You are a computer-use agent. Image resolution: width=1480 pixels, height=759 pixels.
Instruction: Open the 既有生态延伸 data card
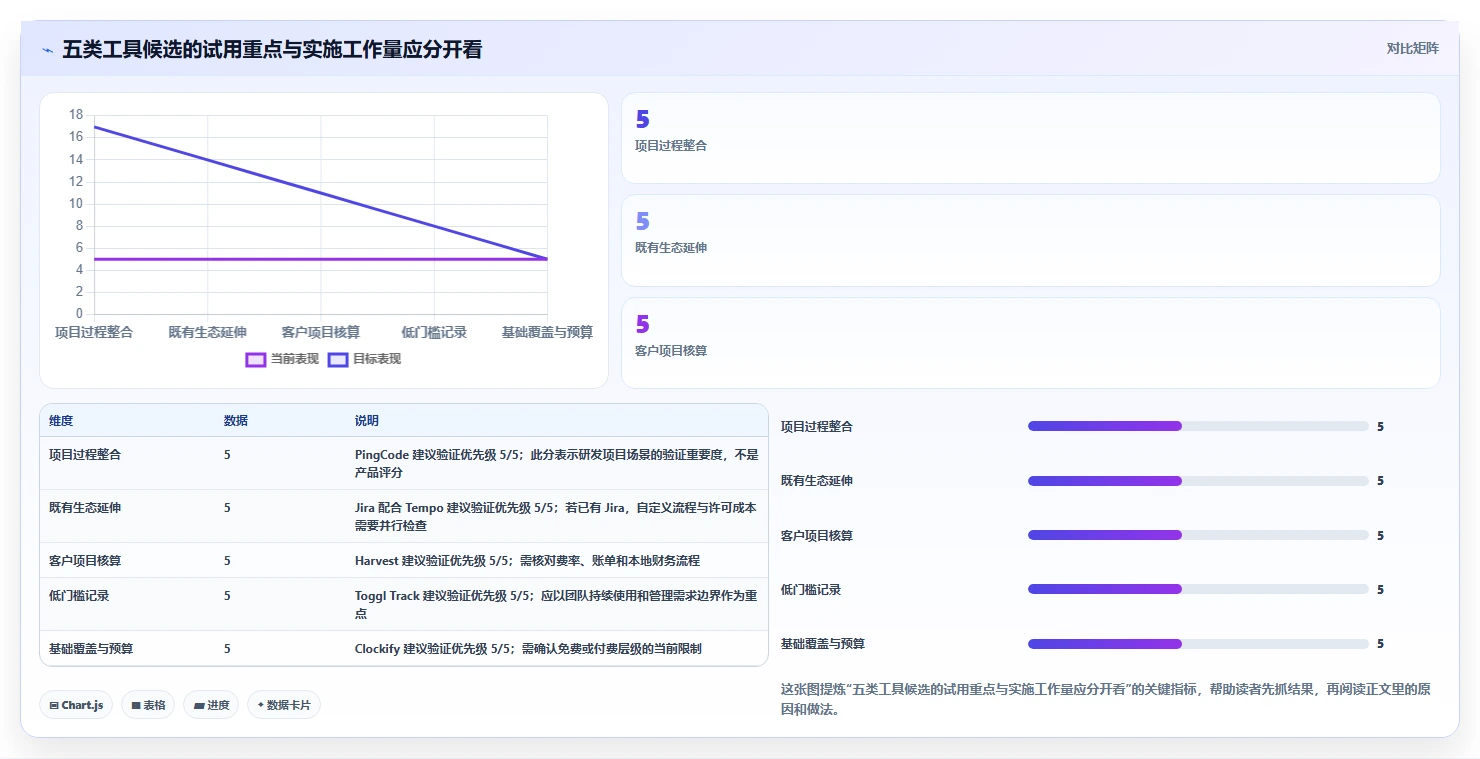[x=1031, y=241]
